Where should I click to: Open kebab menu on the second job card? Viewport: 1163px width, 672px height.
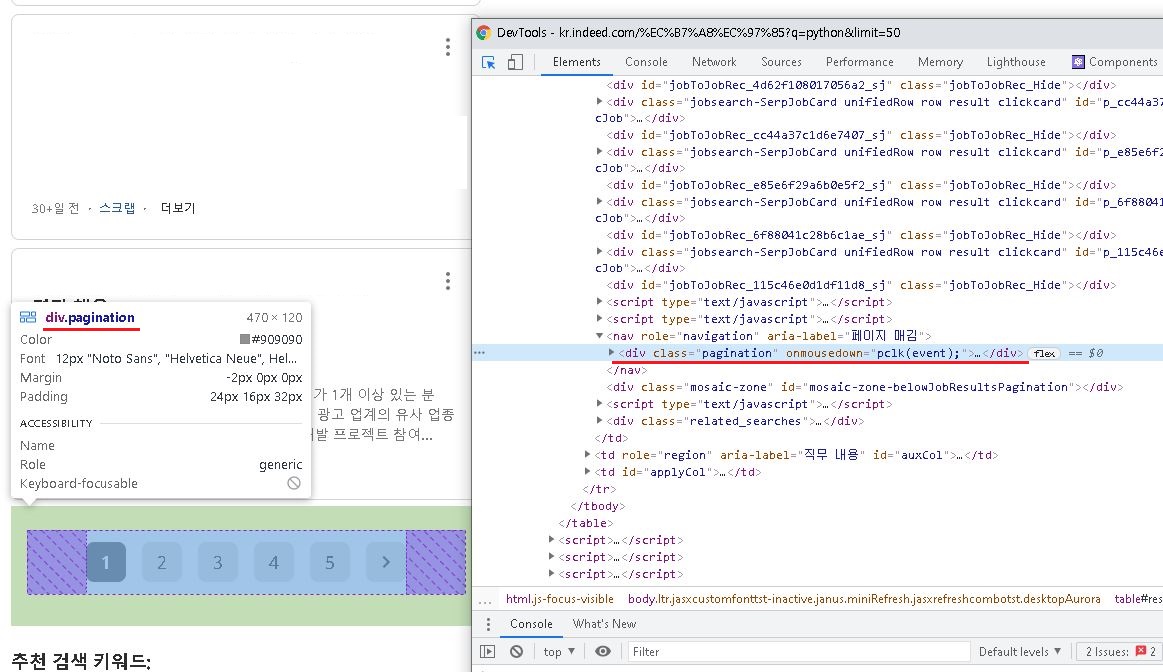[447, 281]
